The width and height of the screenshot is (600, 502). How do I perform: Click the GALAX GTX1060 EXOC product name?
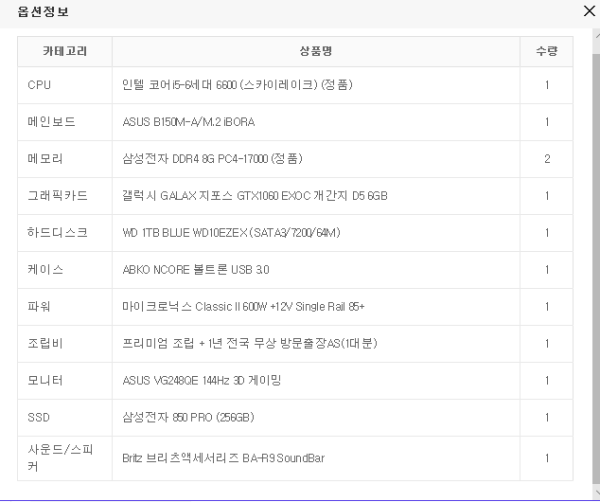255,196
